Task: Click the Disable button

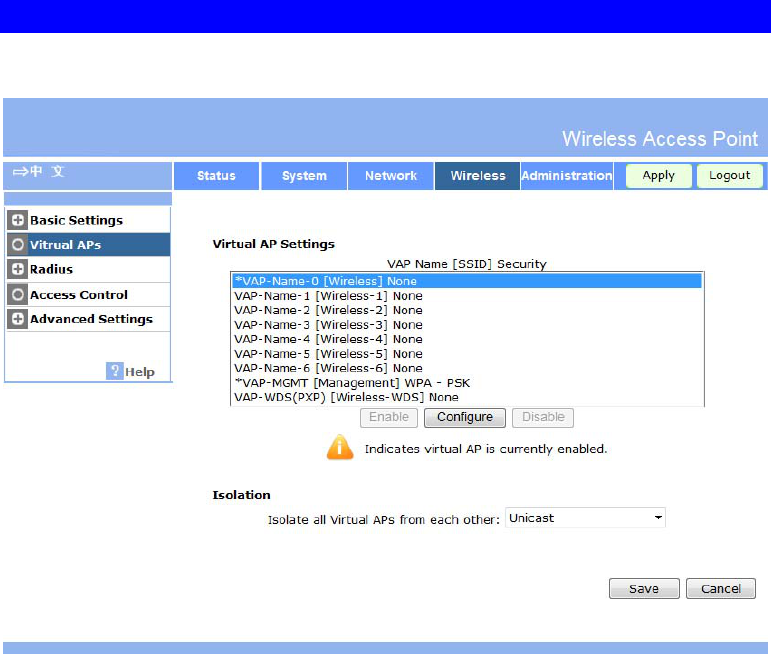Action: coord(543,417)
